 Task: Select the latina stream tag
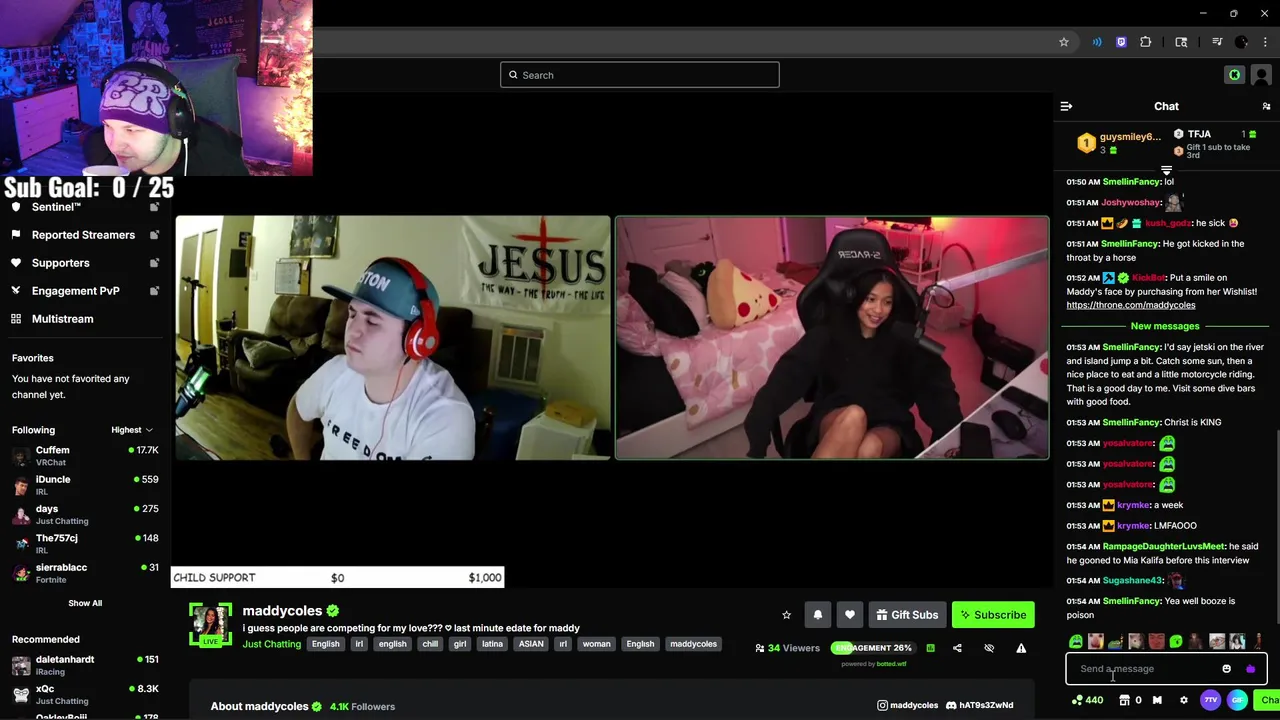pos(492,644)
